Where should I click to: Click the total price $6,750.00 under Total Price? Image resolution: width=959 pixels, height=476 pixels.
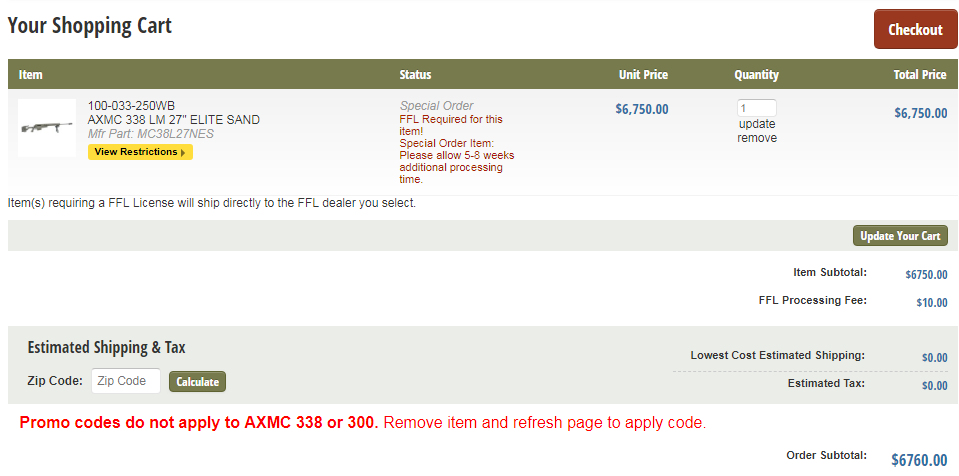(920, 113)
